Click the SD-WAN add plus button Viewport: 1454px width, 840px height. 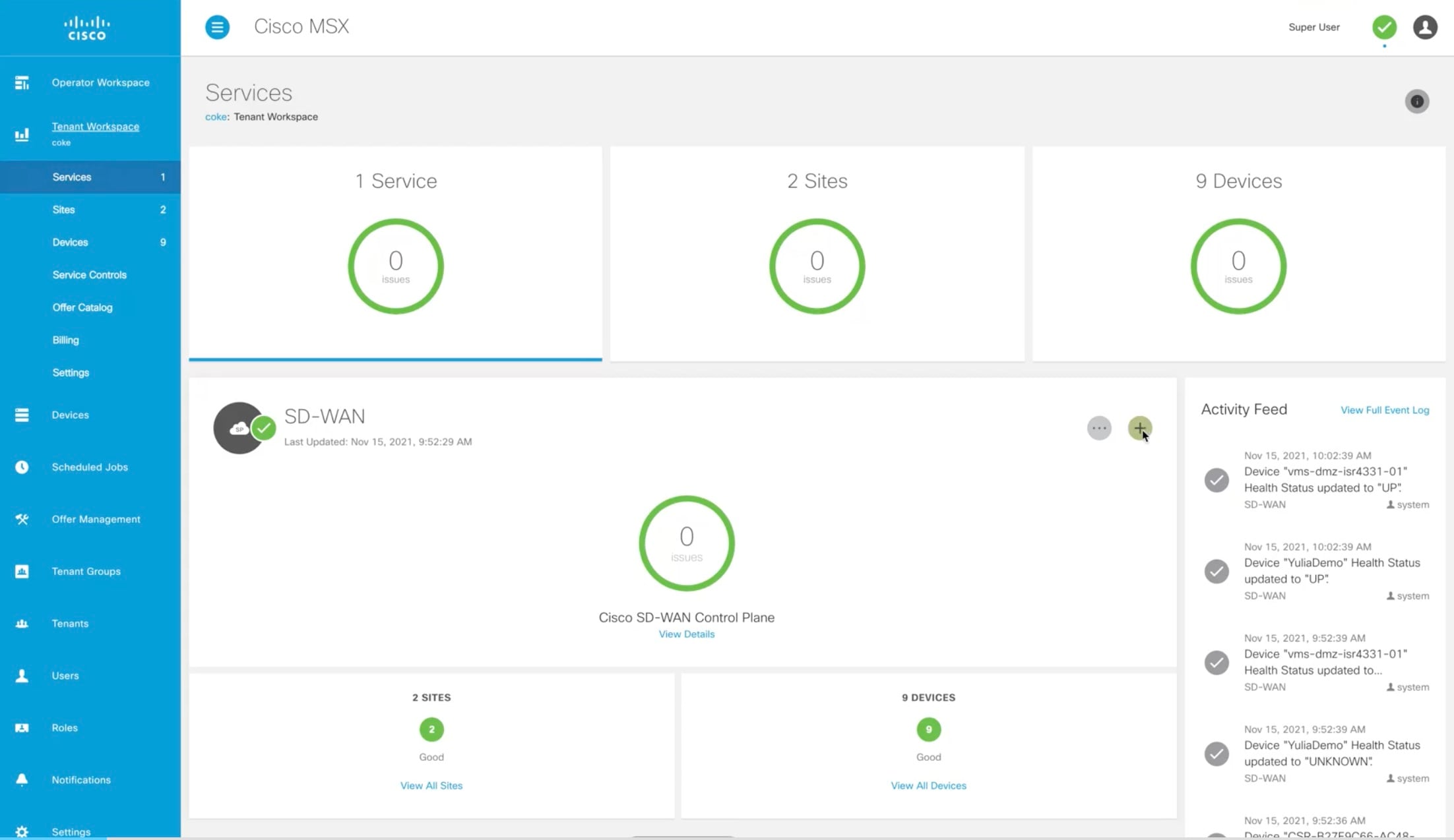(1139, 429)
